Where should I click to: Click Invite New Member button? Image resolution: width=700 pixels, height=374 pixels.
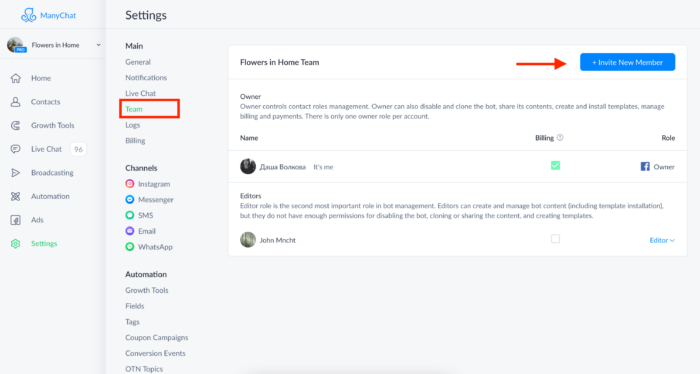point(627,62)
